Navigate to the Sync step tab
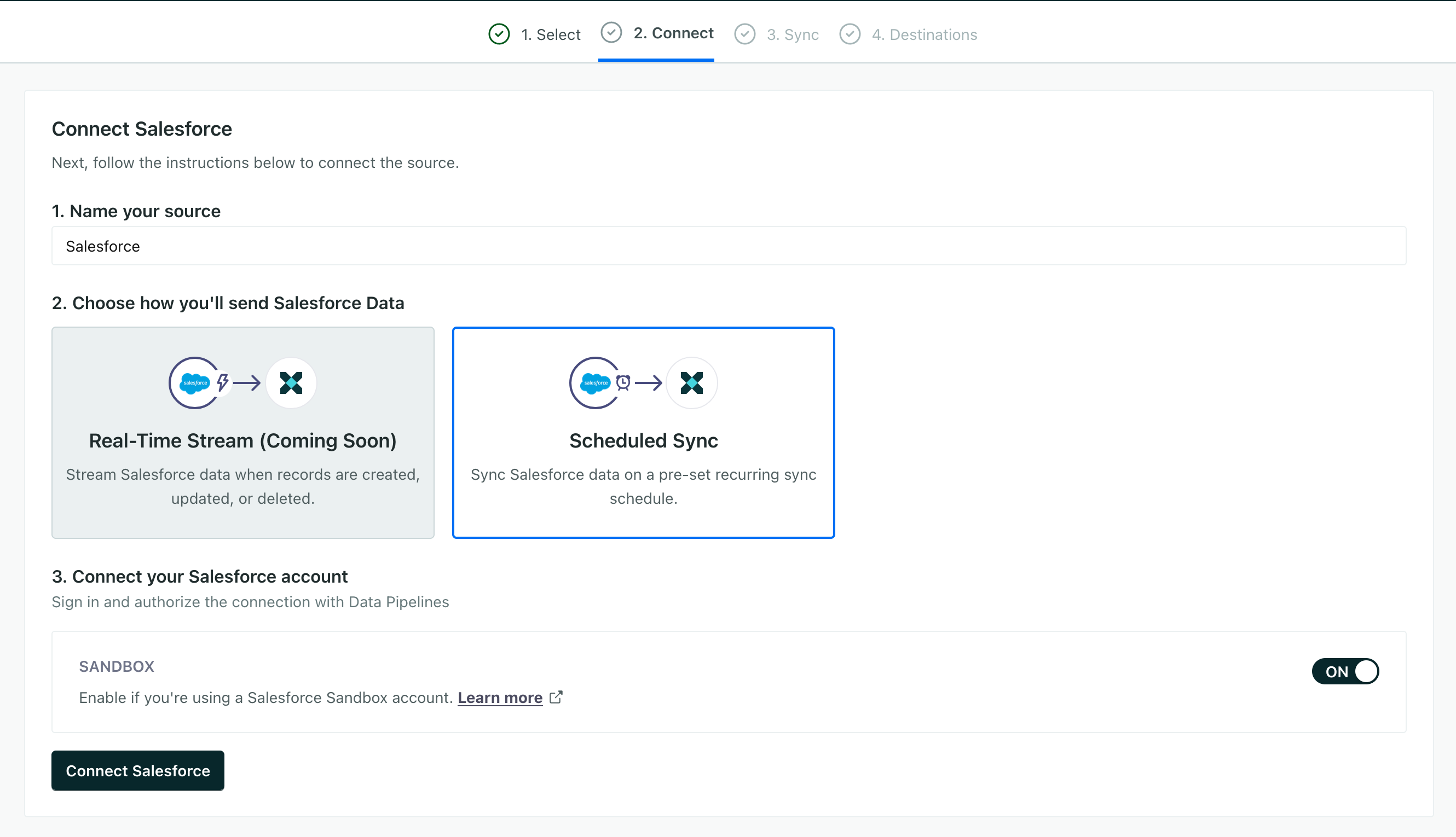Viewport: 1456px width, 837px height. [791, 33]
